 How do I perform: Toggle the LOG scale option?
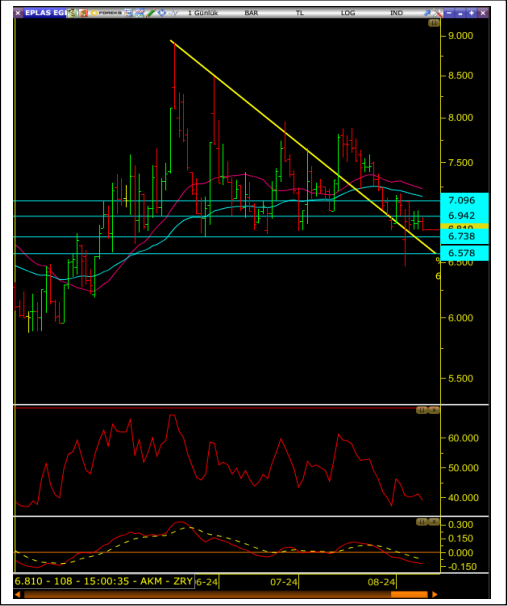pyautogui.click(x=348, y=13)
